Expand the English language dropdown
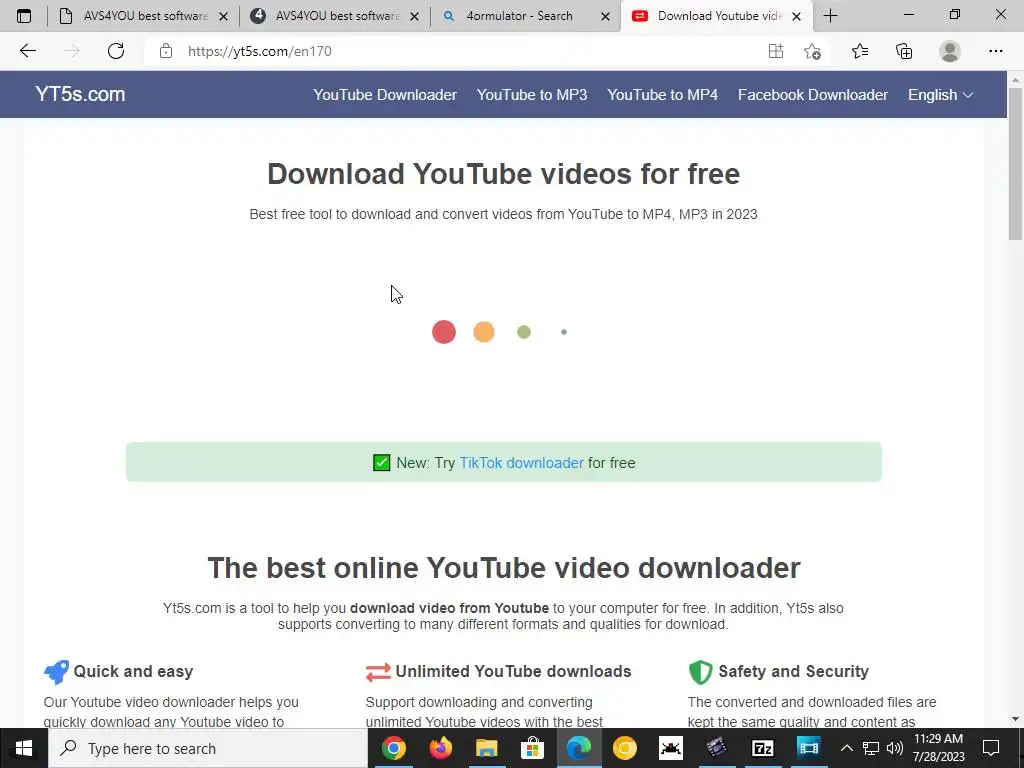This screenshot has width=1024, height=768. click(x=940, y=95)
